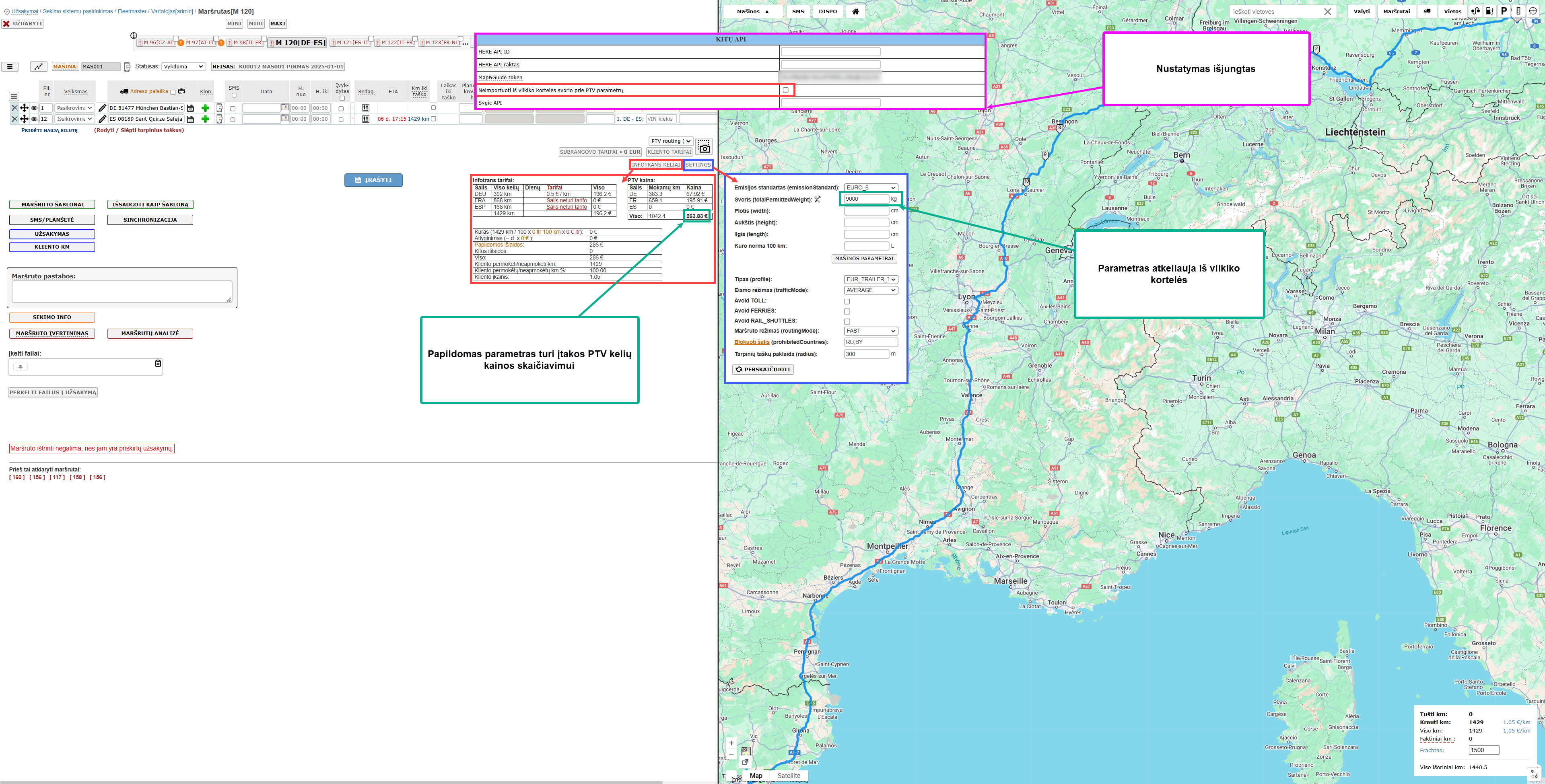Open the cargo edit icon for row 12
Screen dimensions: 1545x784
point(365,119)
